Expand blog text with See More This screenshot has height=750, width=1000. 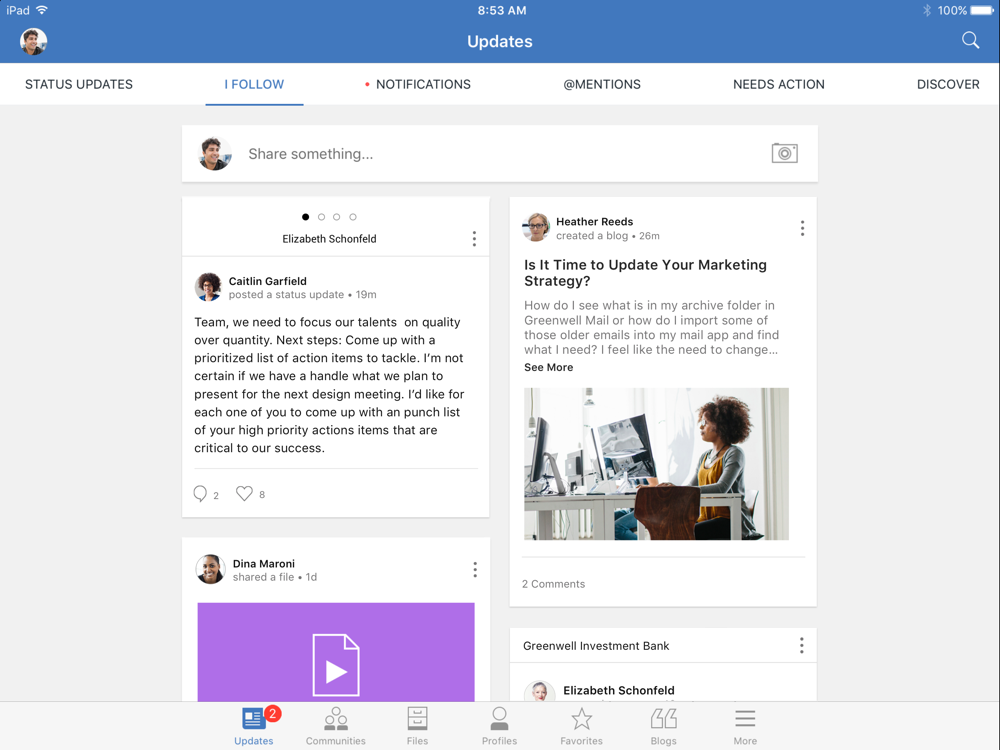click(548, 367)
